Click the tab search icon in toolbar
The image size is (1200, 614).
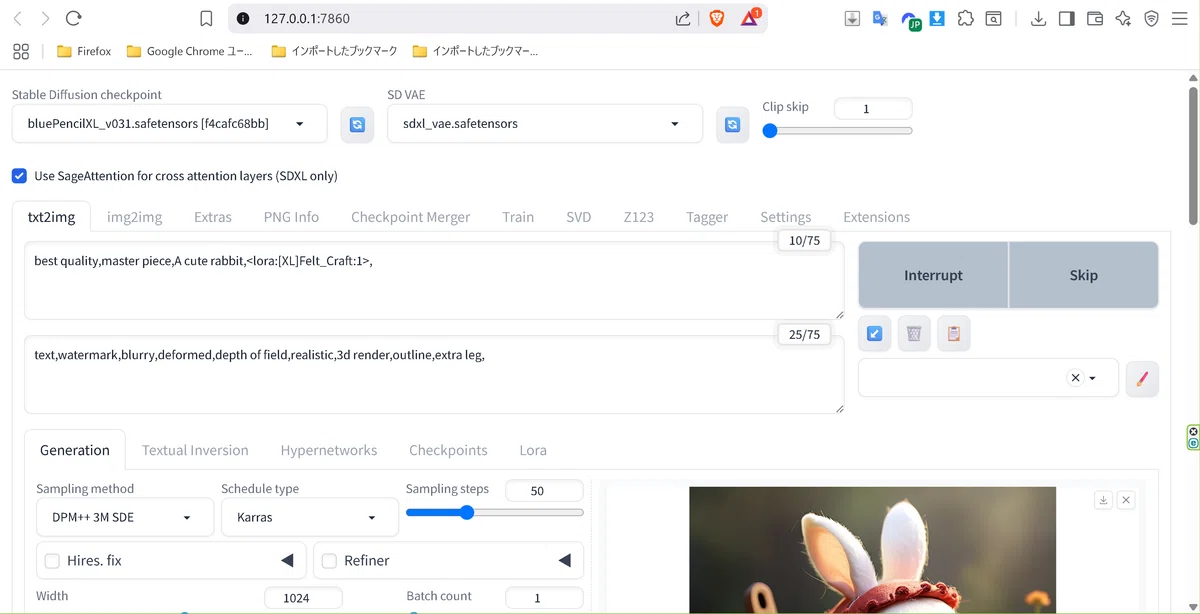pyautogui.click(x=994, y=18)
